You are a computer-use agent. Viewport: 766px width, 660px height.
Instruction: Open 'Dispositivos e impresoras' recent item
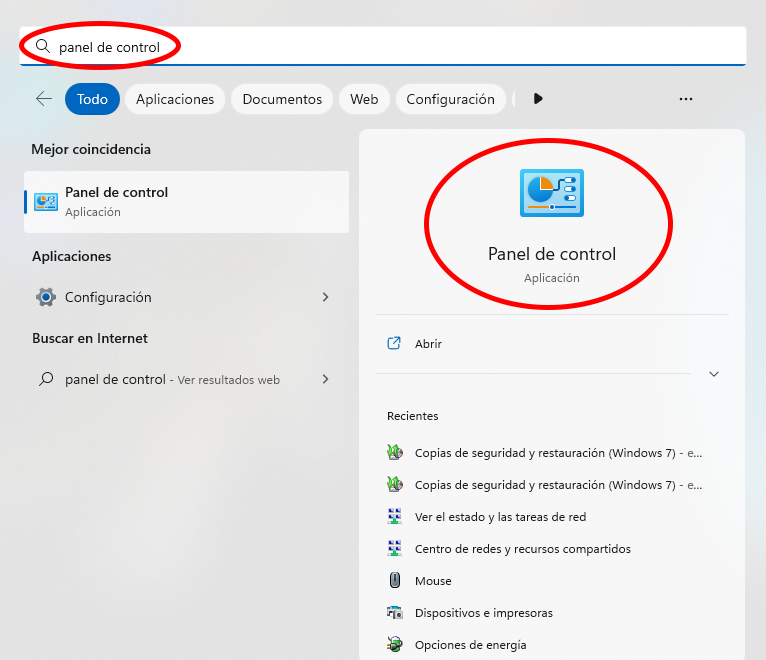(552, 613)
